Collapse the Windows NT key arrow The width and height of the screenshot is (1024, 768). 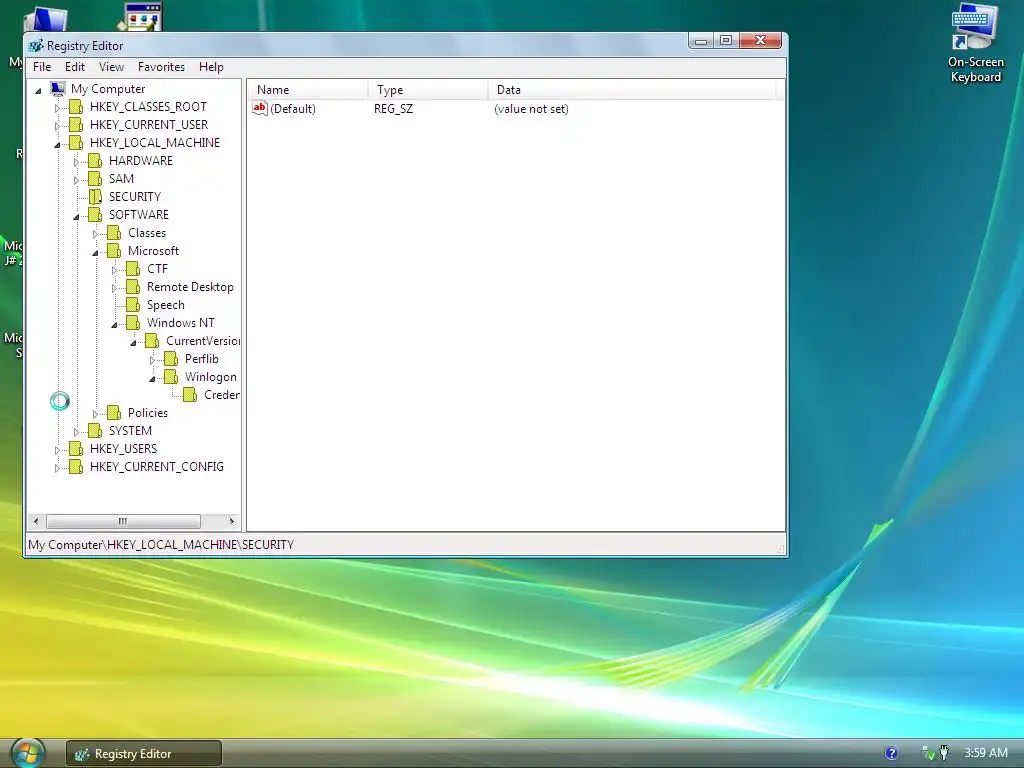click(114, 324)
